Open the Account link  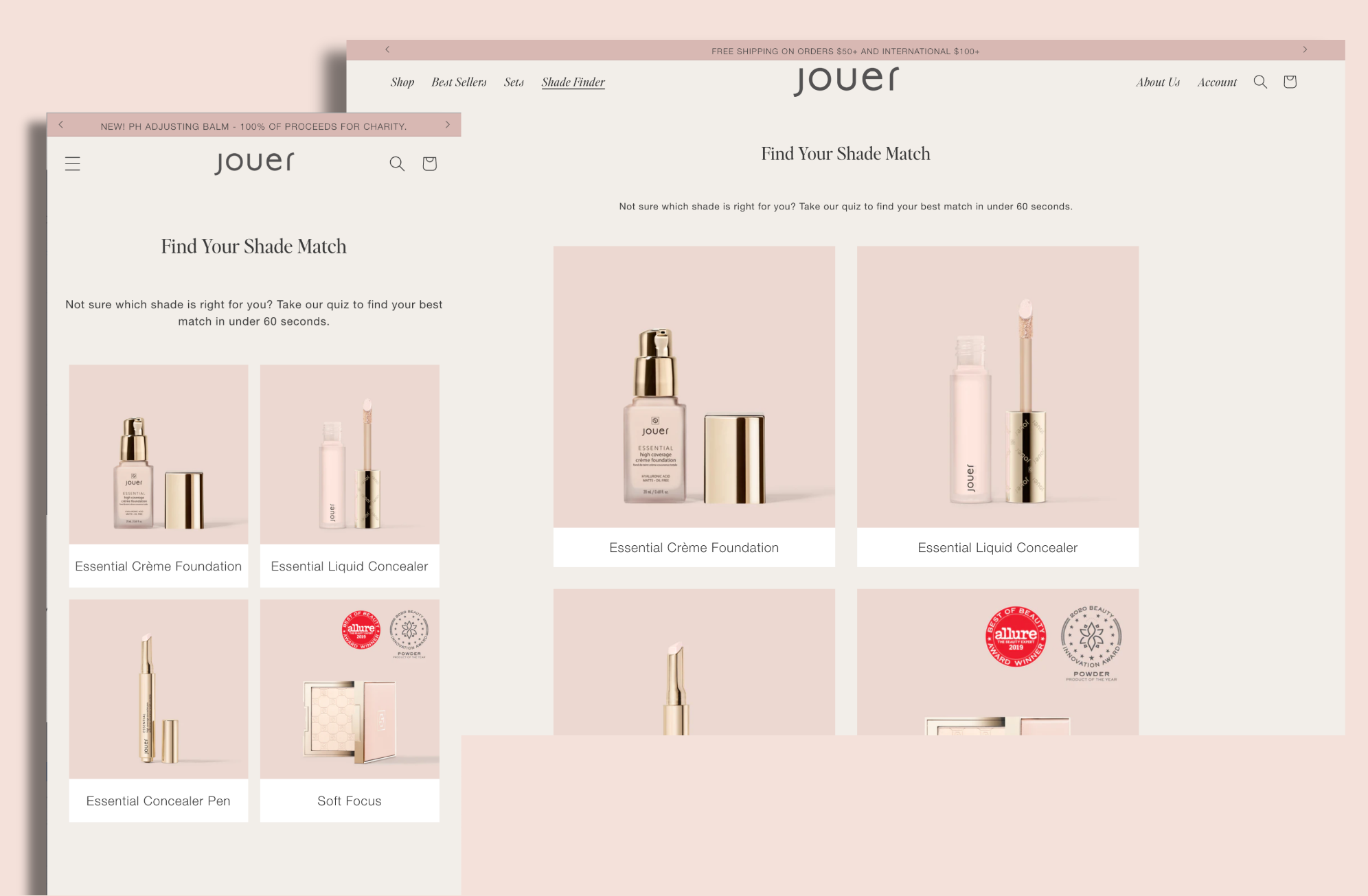[1217, 82]
